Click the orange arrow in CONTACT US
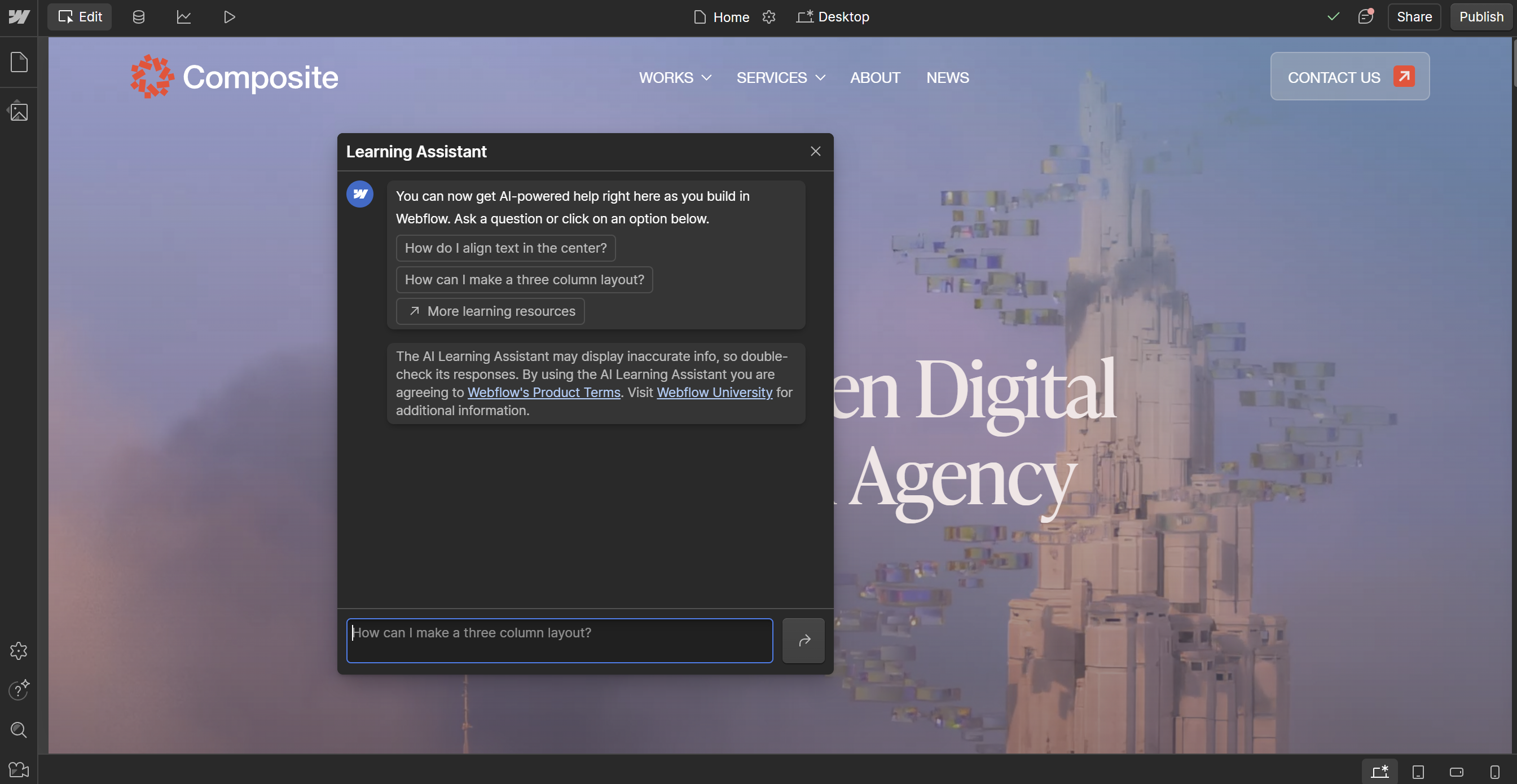 1404,76
